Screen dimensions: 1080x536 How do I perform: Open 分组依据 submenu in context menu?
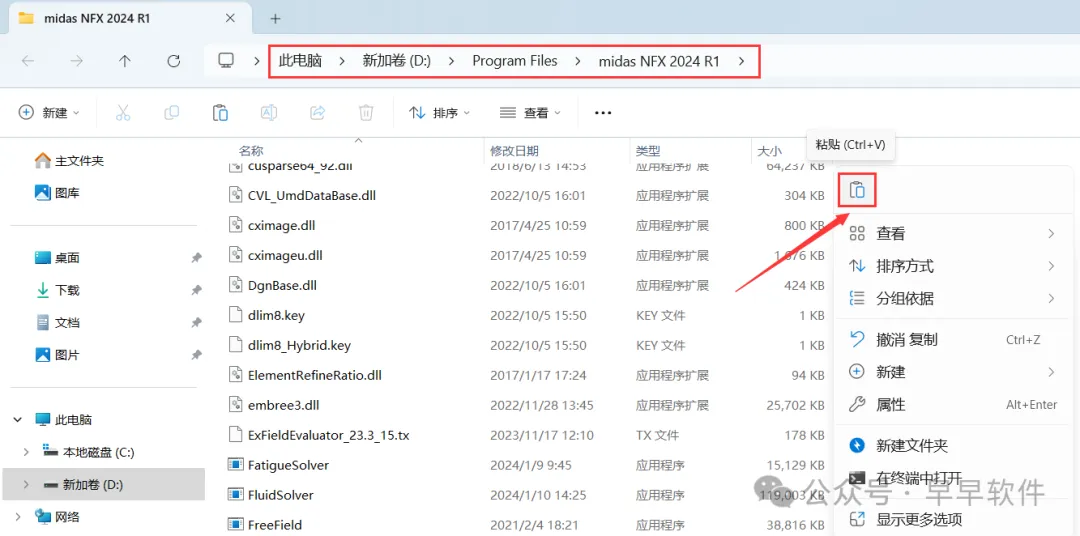pyautogui.click(x=953, y=298)
